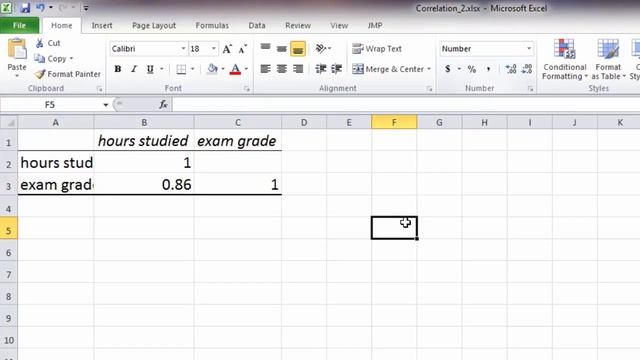Click the Undo arrow icon

click(40, 7)
